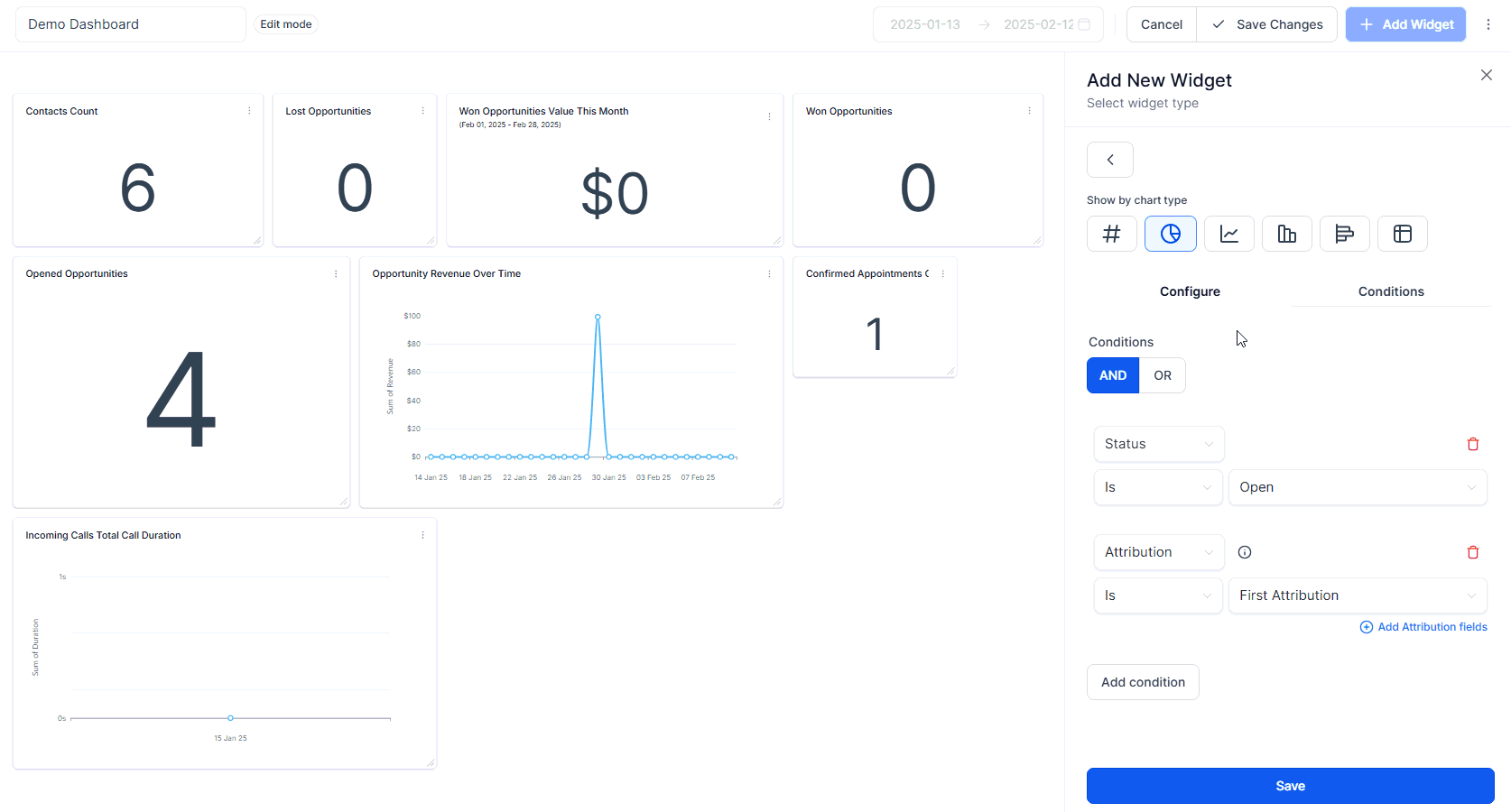
Task: Open the dashboard more options kebab menu
Action: [1488, 24]
